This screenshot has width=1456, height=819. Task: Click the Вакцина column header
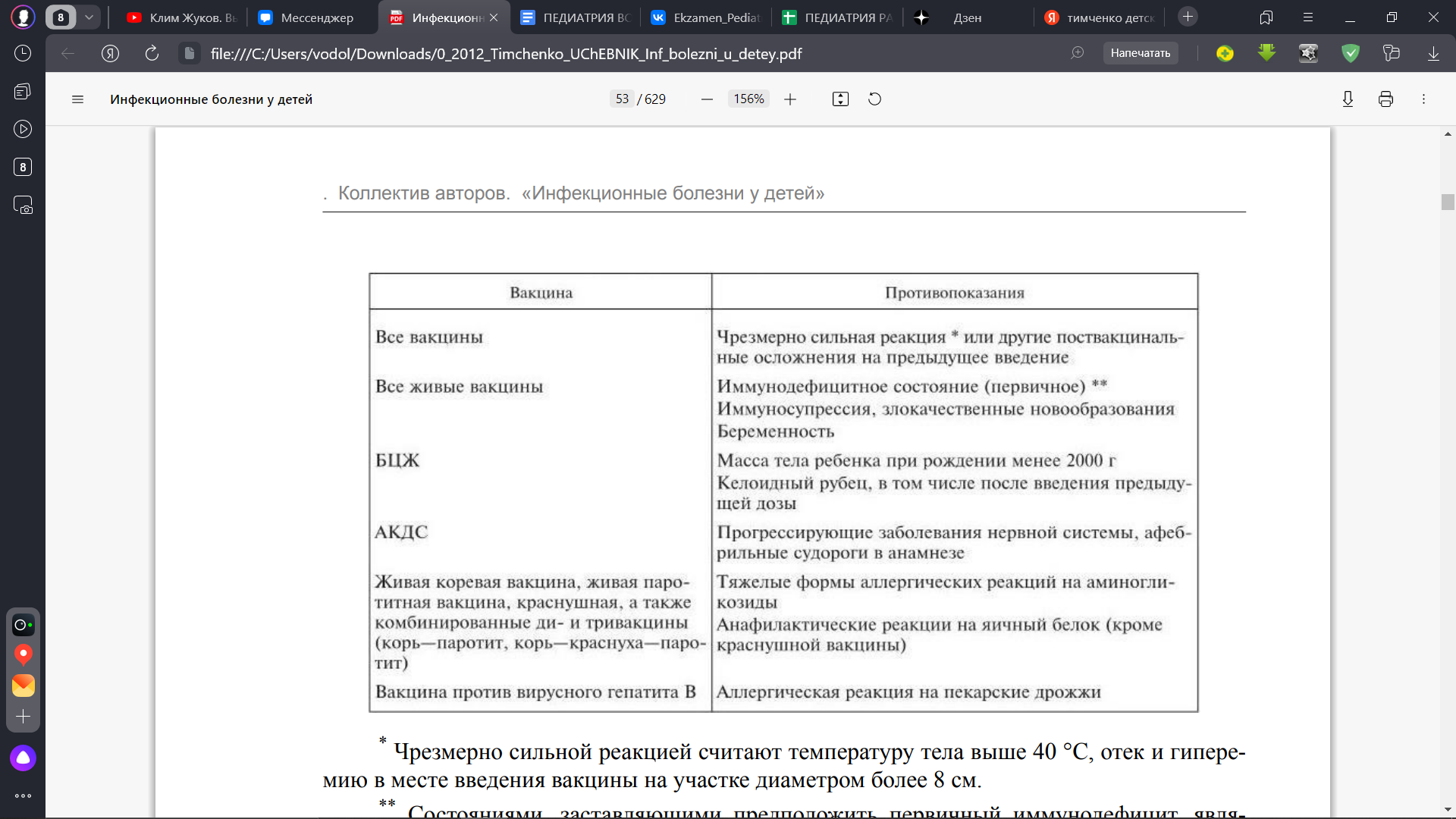click(541, 293)
